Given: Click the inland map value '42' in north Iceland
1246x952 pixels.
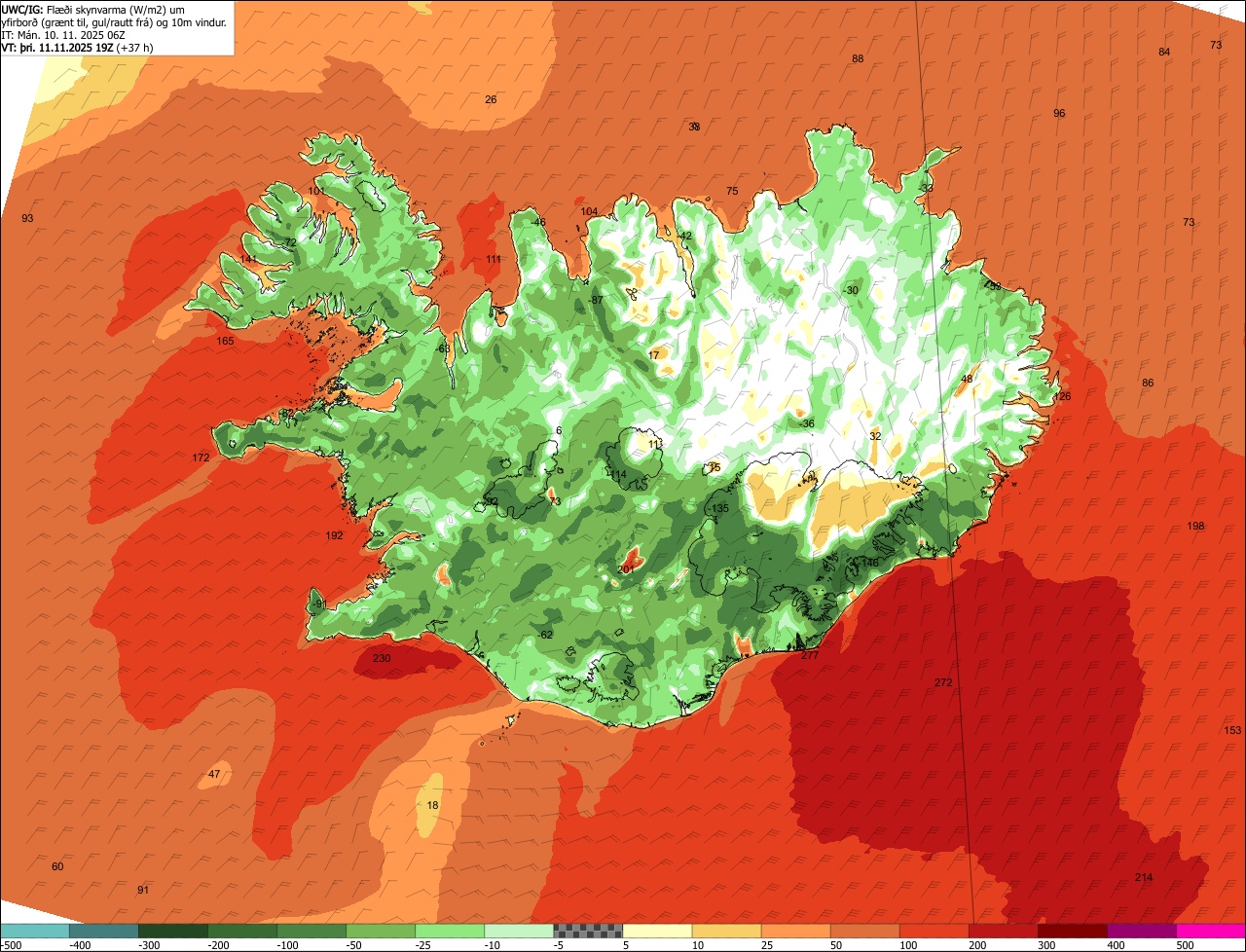Looking at the screenshot, I should [x=685, y=236].
